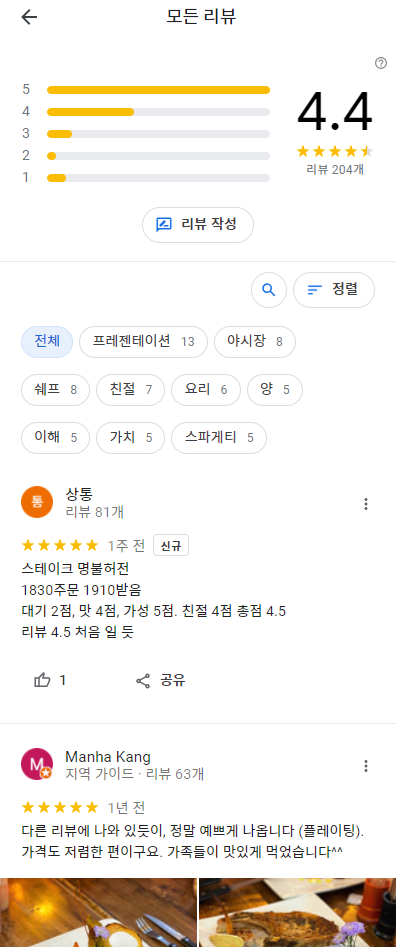Toggle the 프레젠테이션 13 filter chip
Image resolution: width=396 pixels, height=947 pixels.
coord(144,342)
